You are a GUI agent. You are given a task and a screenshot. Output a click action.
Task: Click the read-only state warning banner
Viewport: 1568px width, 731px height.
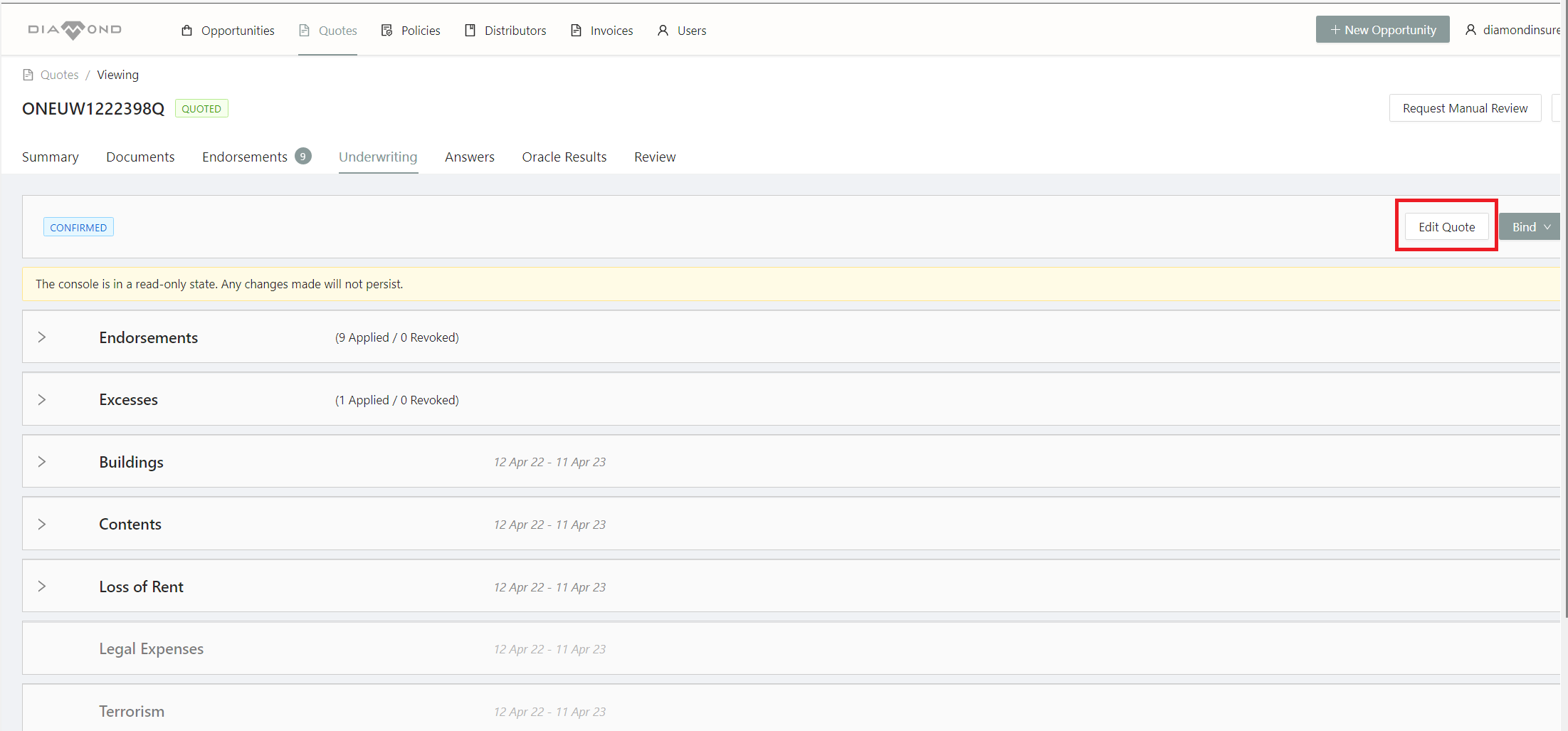click(x=791, y=284)
